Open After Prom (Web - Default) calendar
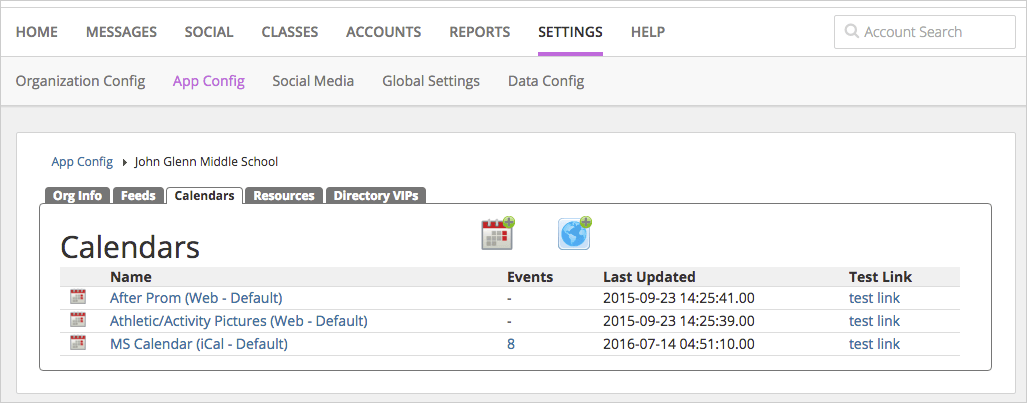1027x403 pixels. (x=196, y=298)
